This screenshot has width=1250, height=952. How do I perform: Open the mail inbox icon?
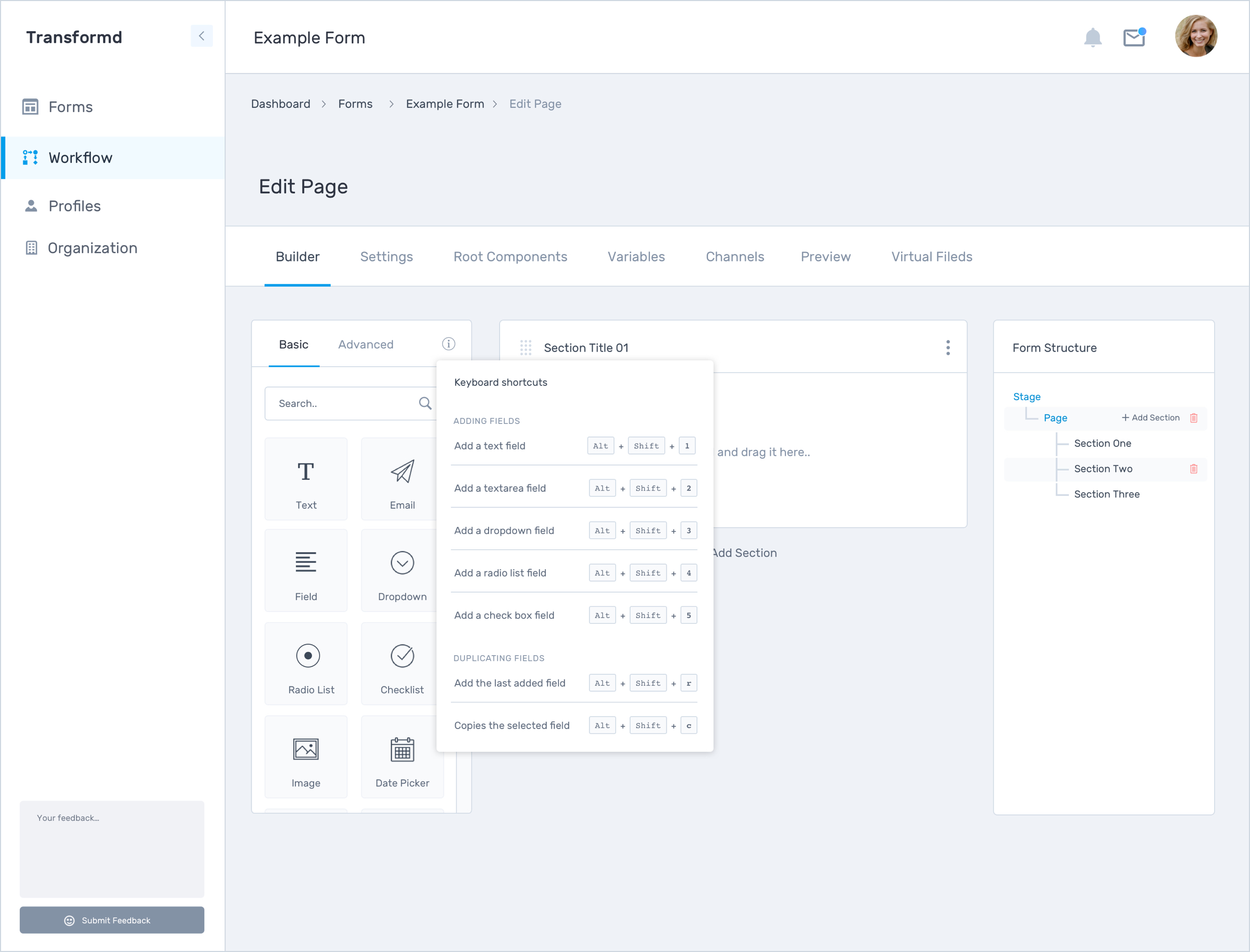1134,37
